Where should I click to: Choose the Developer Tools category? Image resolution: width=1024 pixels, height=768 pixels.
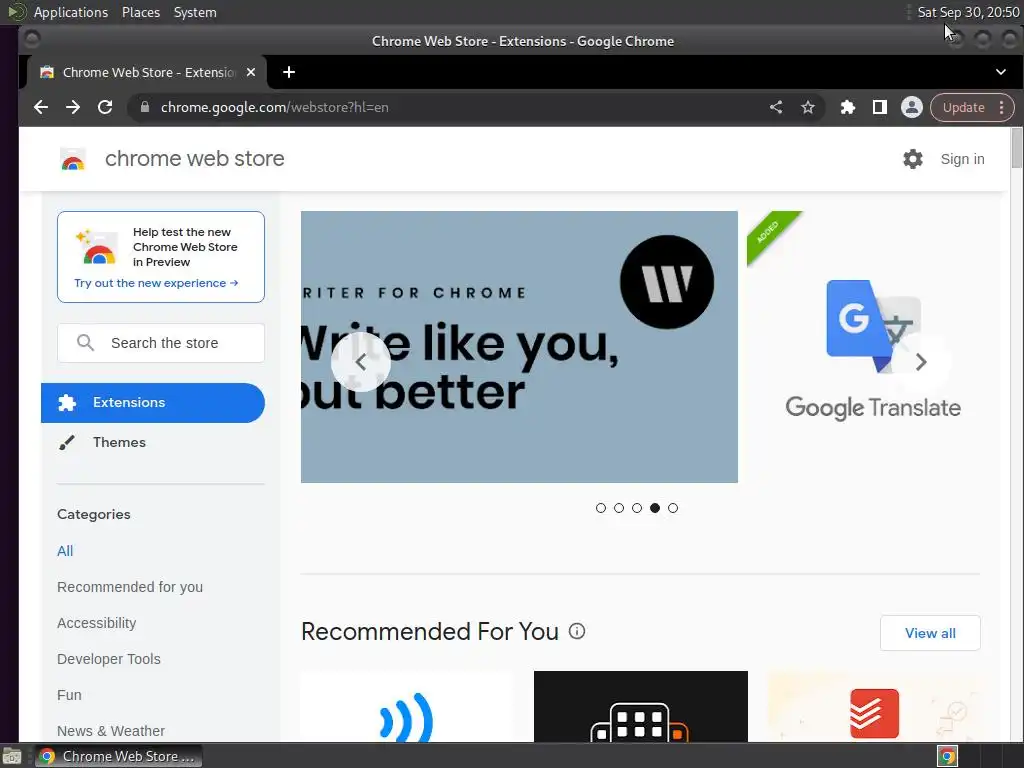[108, 659]
